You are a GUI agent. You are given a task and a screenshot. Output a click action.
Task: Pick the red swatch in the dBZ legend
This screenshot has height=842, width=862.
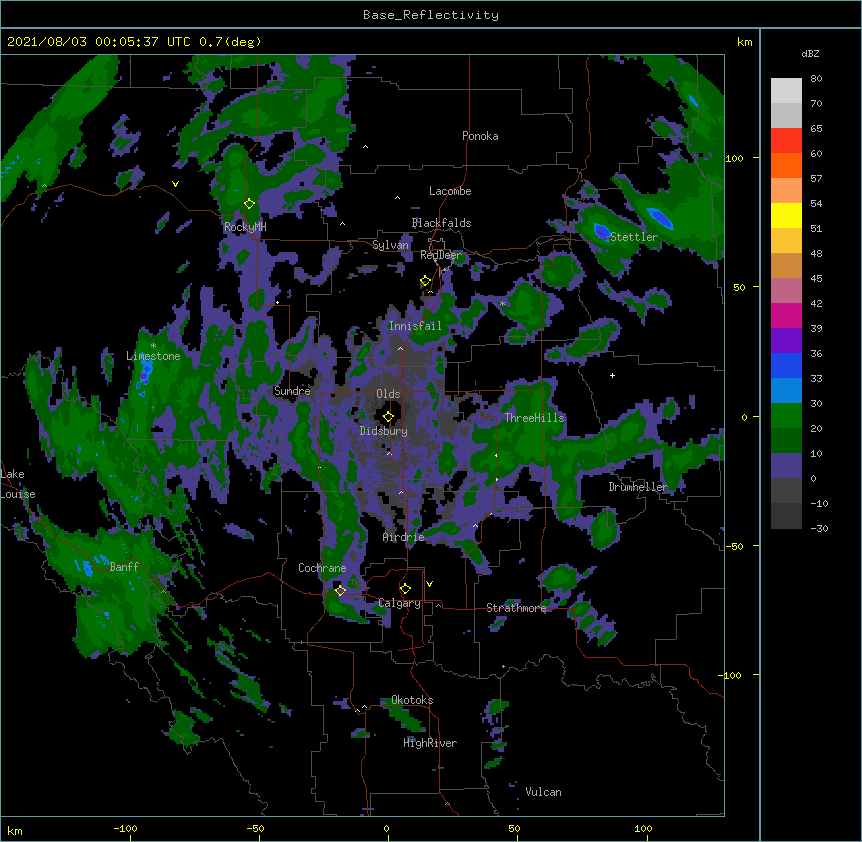point(786,141)
